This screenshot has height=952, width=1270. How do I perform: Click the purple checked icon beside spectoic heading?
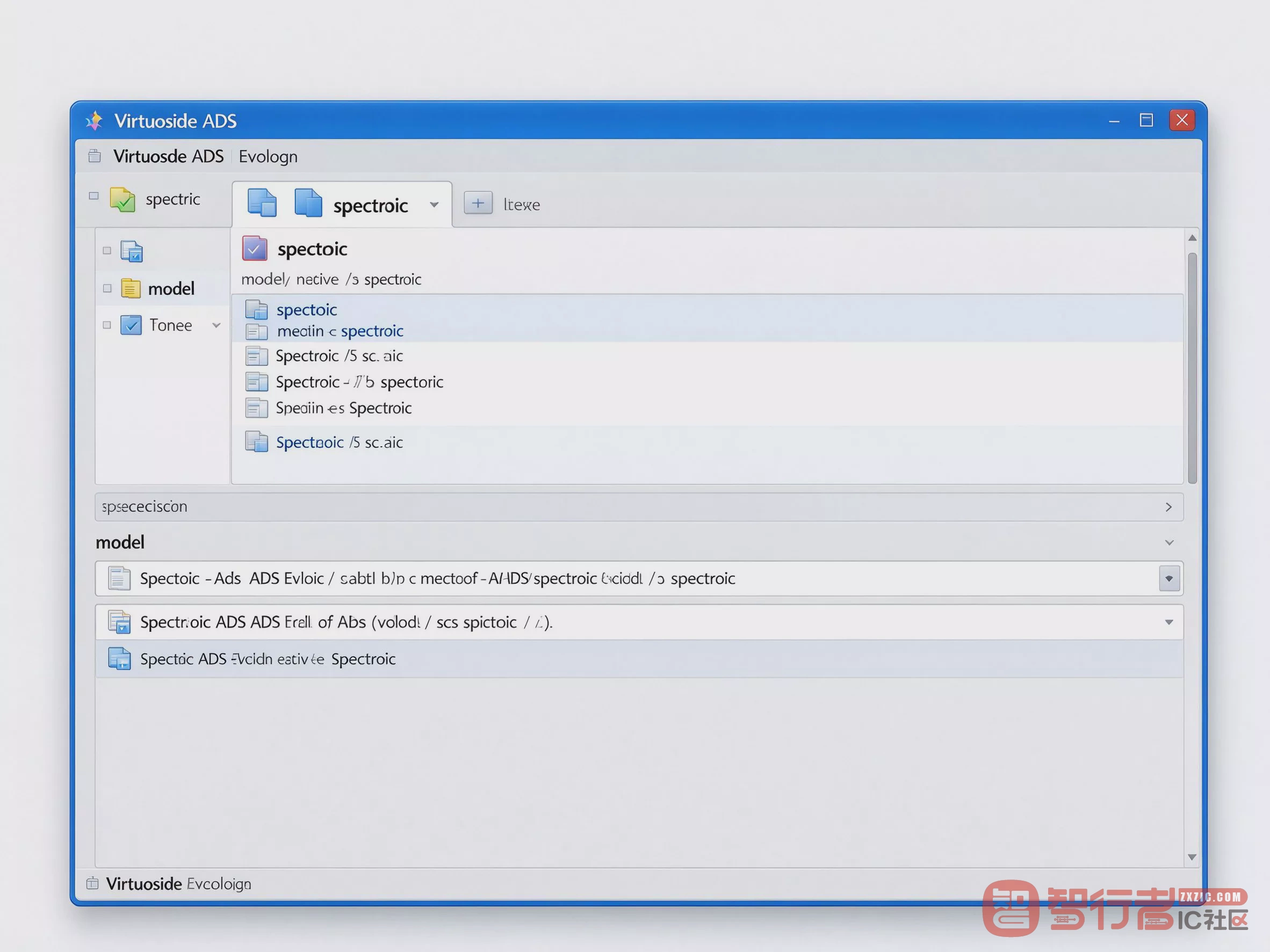tap(254, 249)
